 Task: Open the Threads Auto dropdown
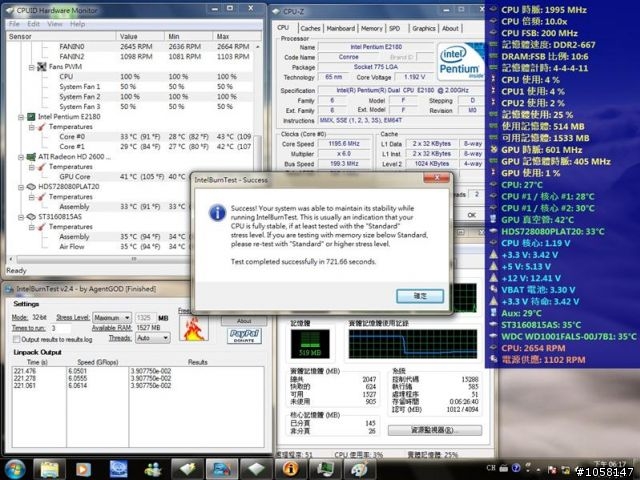(152, 338)
